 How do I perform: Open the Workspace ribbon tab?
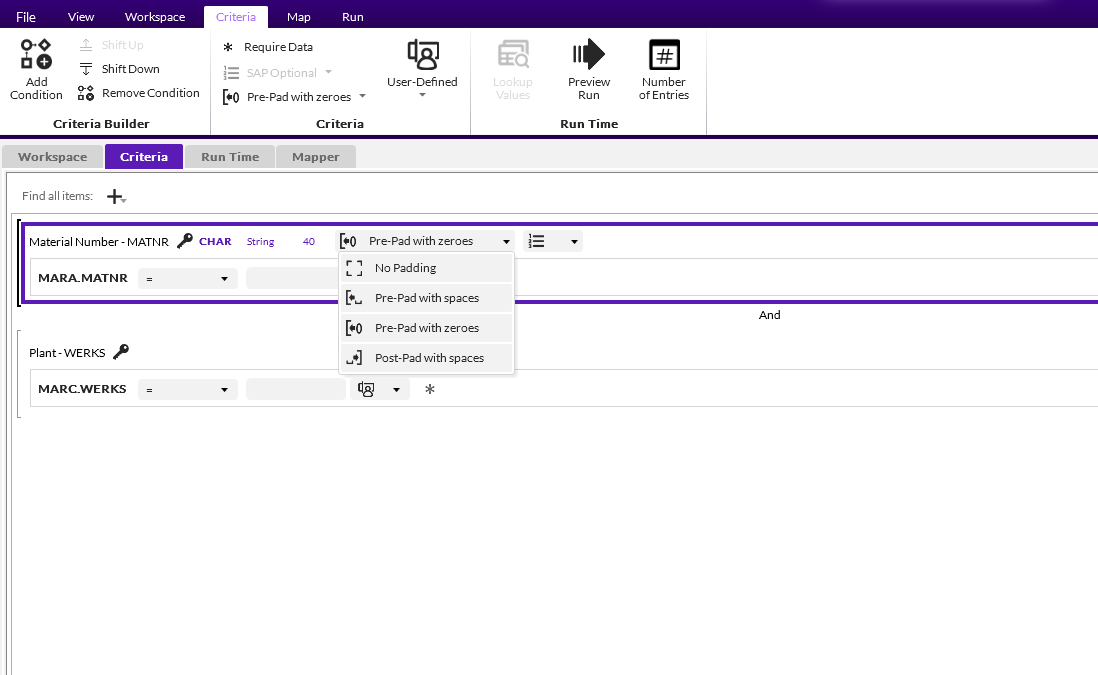(x=155, y=17)
